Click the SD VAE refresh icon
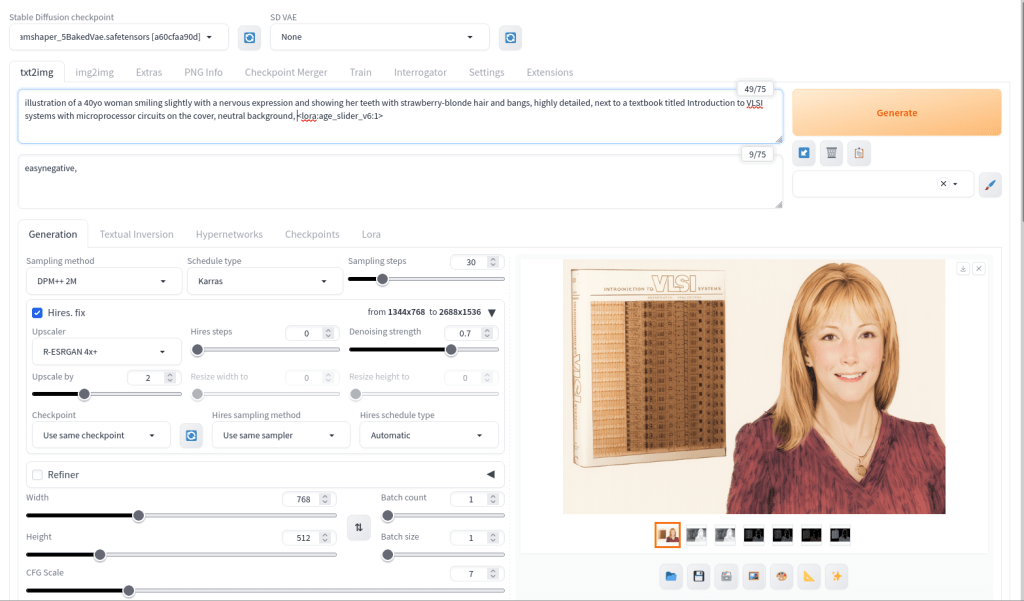This screenshot has height=601, width=1024. [510, 37]
